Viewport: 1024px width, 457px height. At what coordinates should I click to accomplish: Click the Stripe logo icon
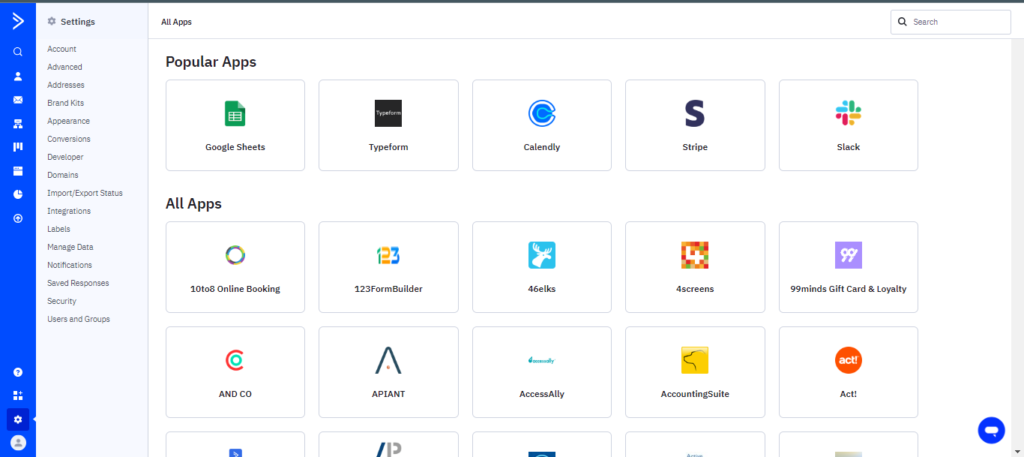(x=695, y=114)
